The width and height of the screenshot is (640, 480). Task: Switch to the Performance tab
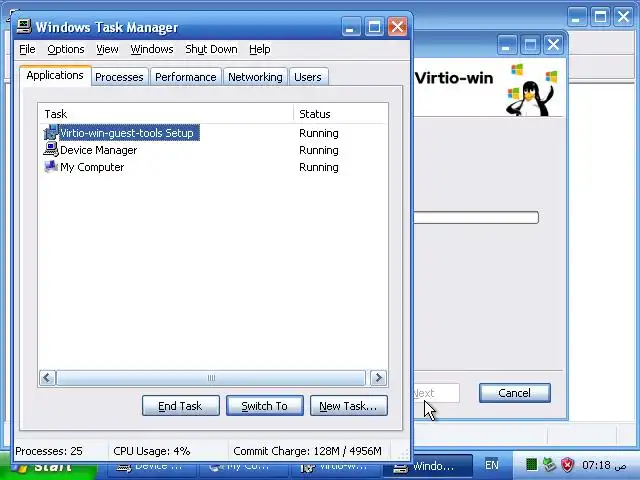tap(185, 77)
